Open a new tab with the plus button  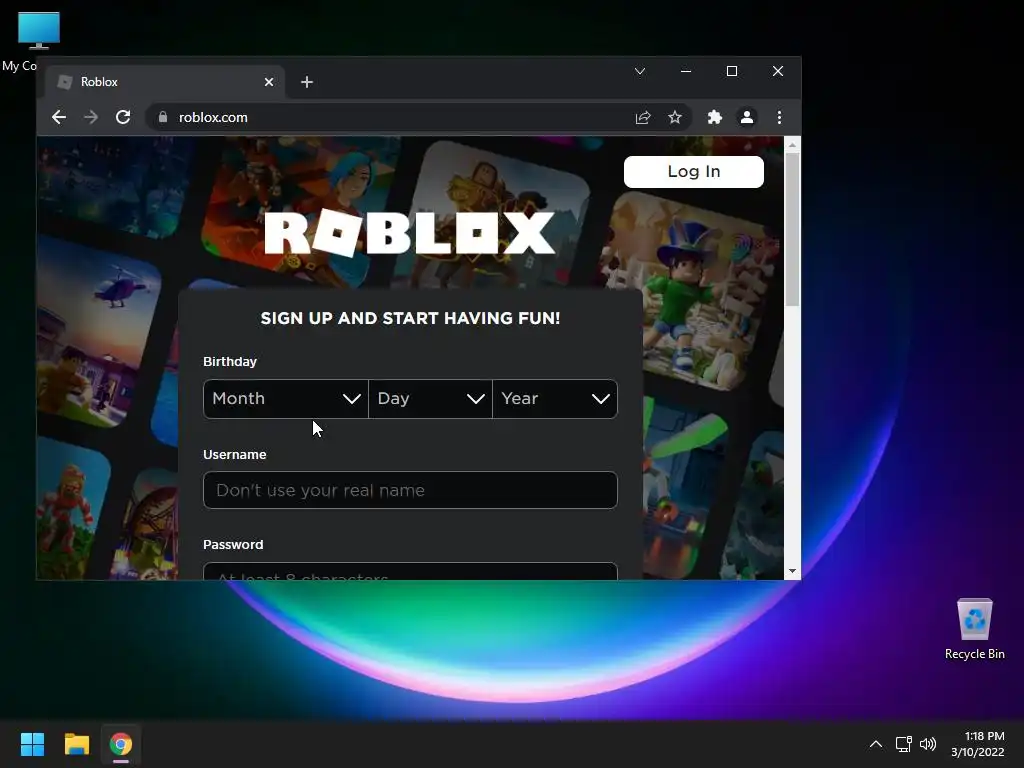[307, 82]
